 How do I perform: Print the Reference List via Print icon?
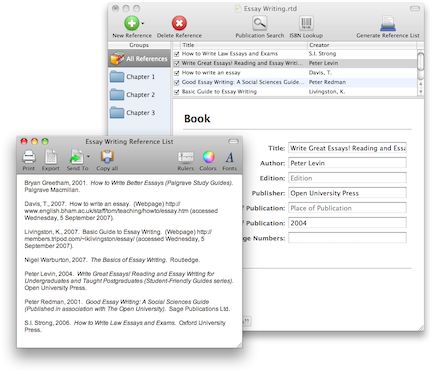[x=29, y=157]
